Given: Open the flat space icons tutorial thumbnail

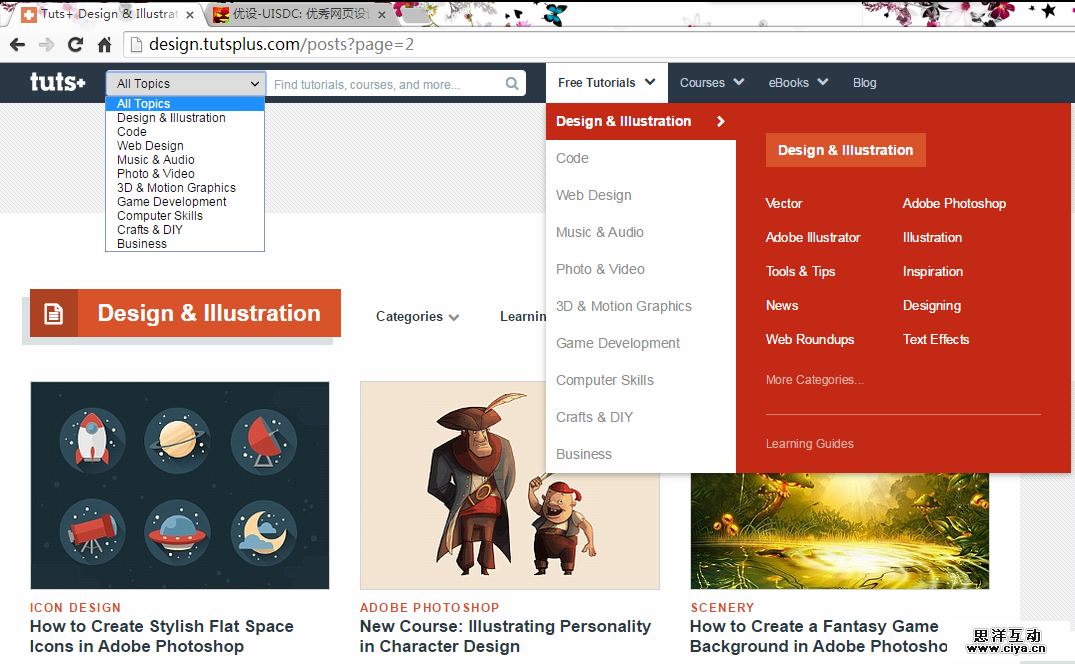Looking at the screenshot, I should tap(180, 485).
